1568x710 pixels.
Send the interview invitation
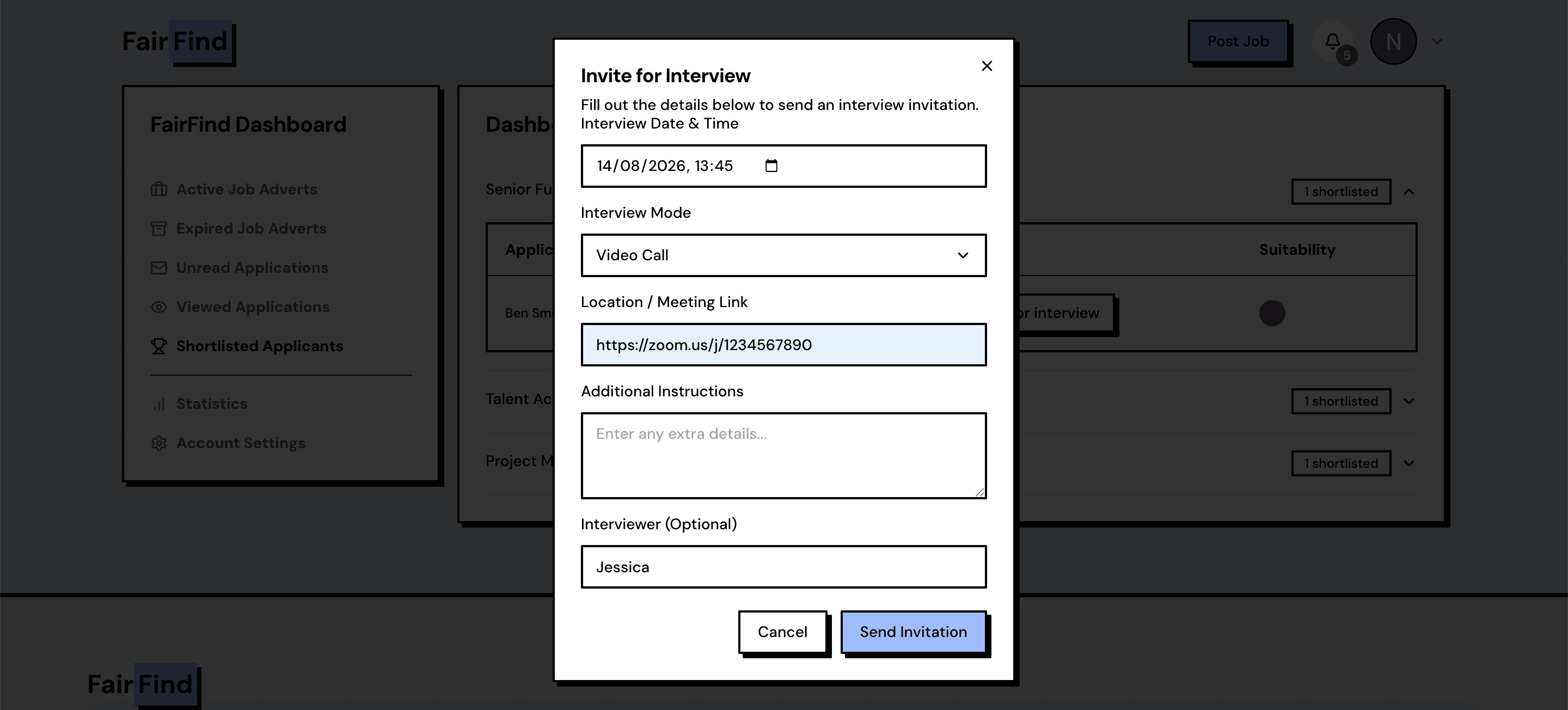(x=913, y=632)
